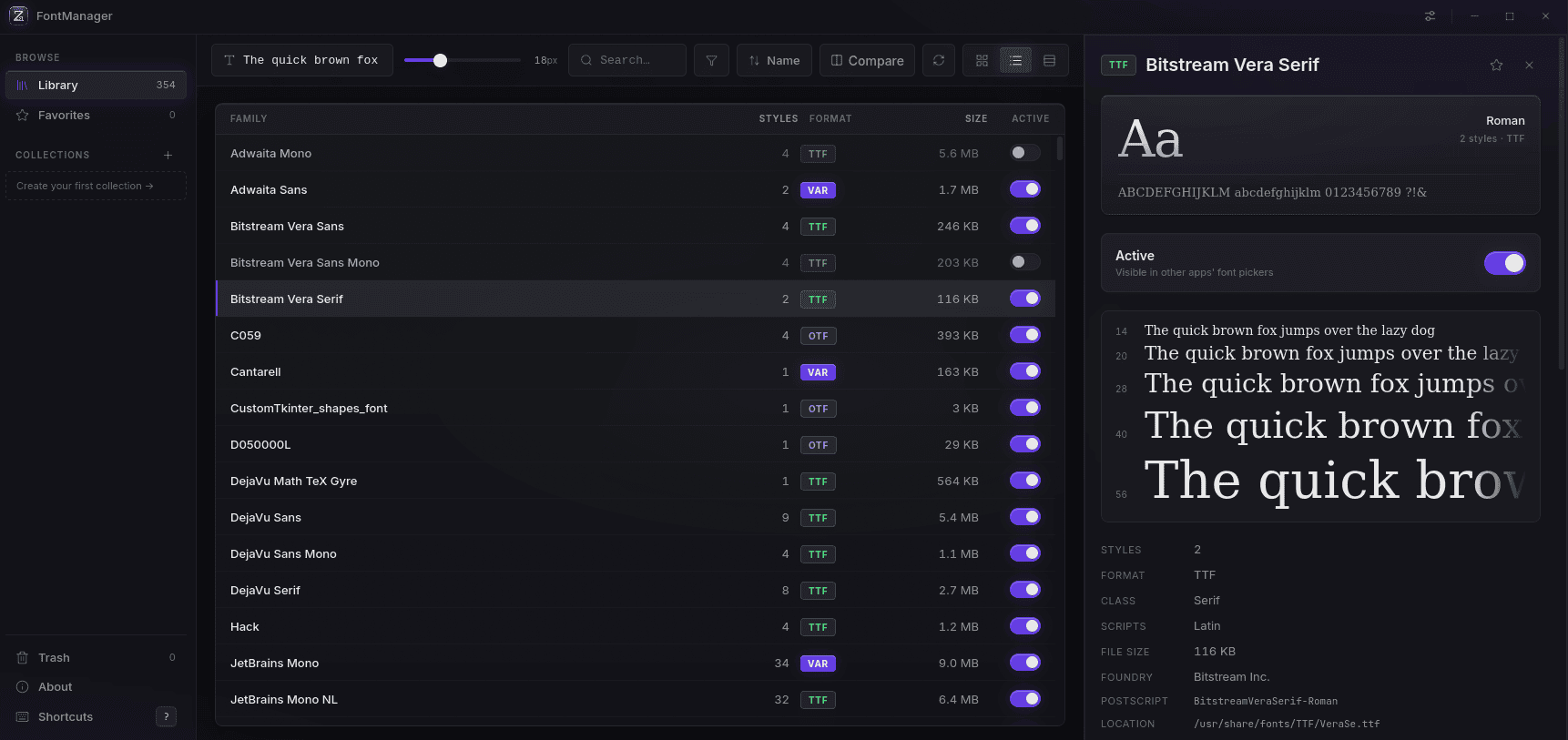Deactivate the Hack font toggle

[1025, 626]
